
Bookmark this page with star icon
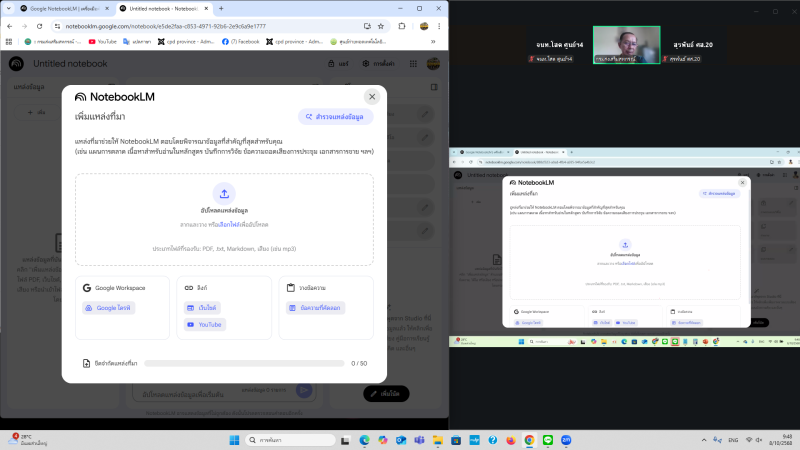(x=381, y=26)
